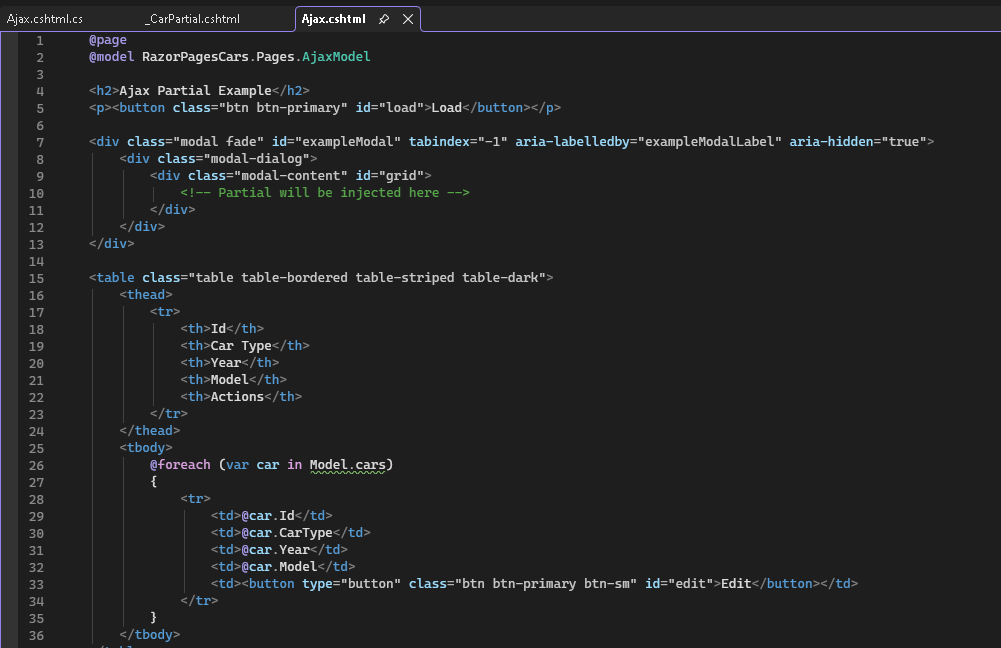Place cursor on the @foreach keyword

181,465
